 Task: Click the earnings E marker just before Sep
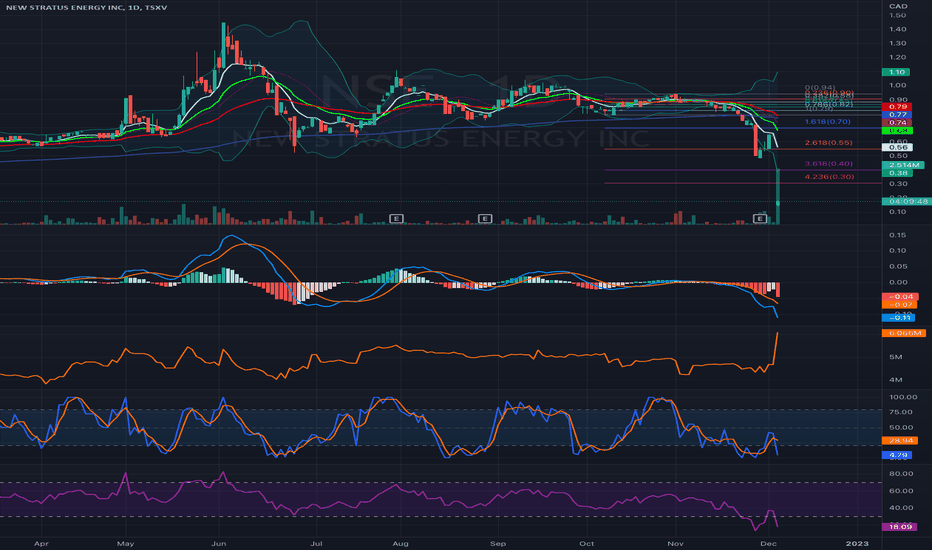485,219
